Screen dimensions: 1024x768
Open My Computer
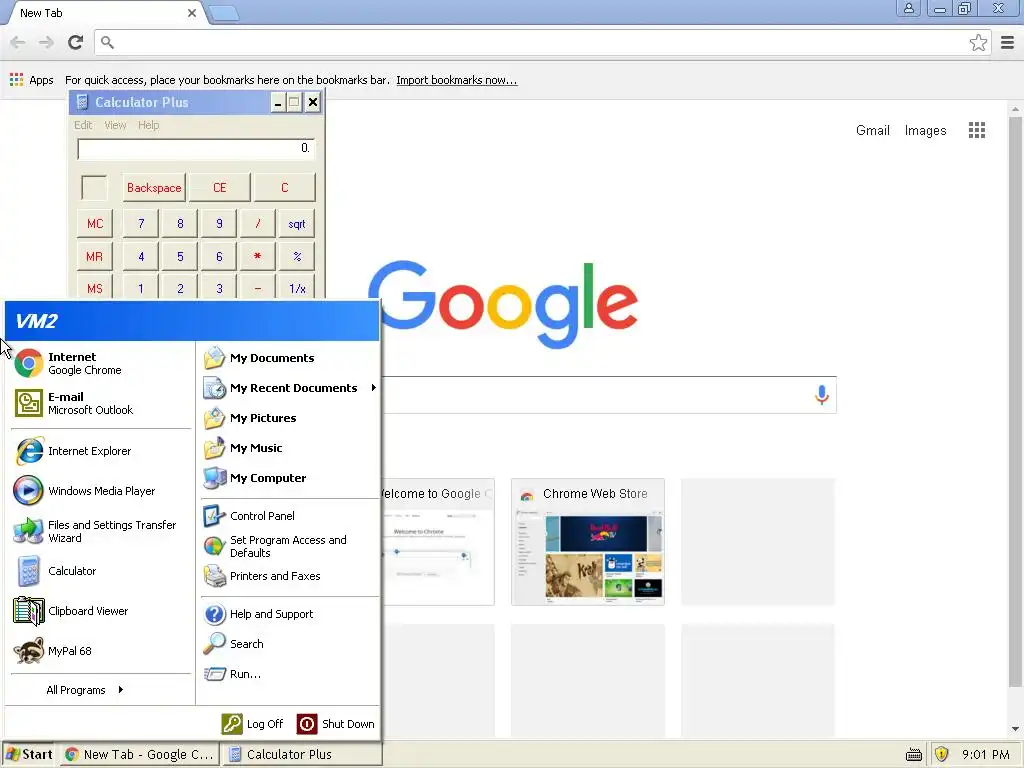pyautogui.click(x=289, y=478)
